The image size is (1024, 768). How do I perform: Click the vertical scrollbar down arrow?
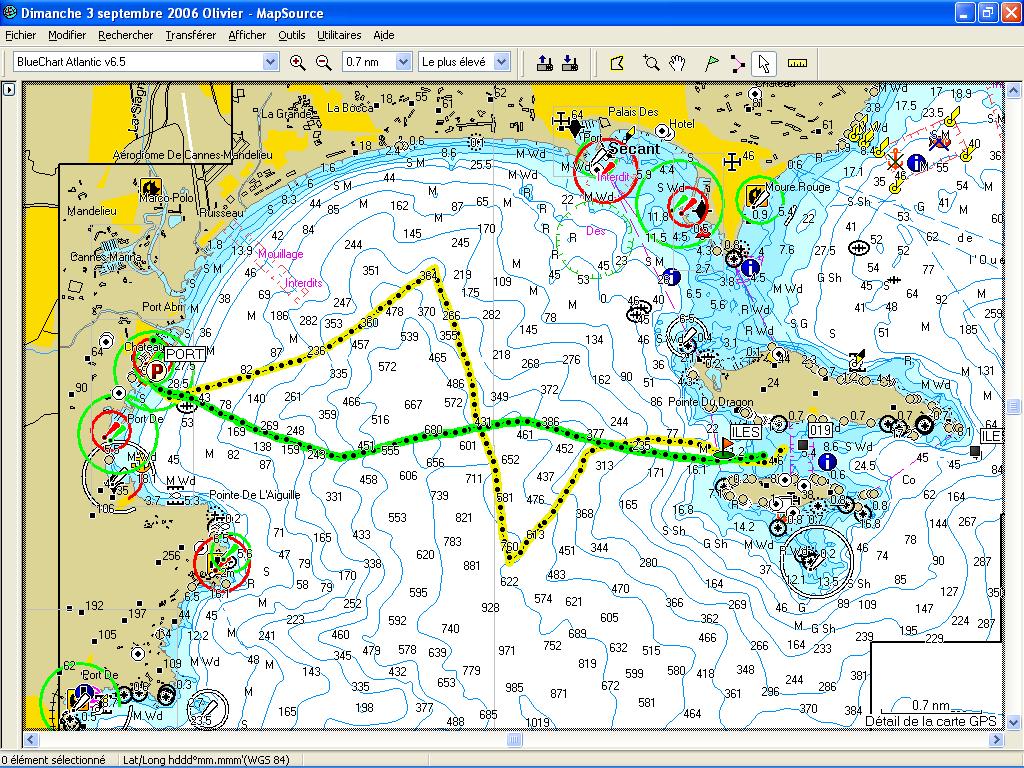[x=1014, y=722]
